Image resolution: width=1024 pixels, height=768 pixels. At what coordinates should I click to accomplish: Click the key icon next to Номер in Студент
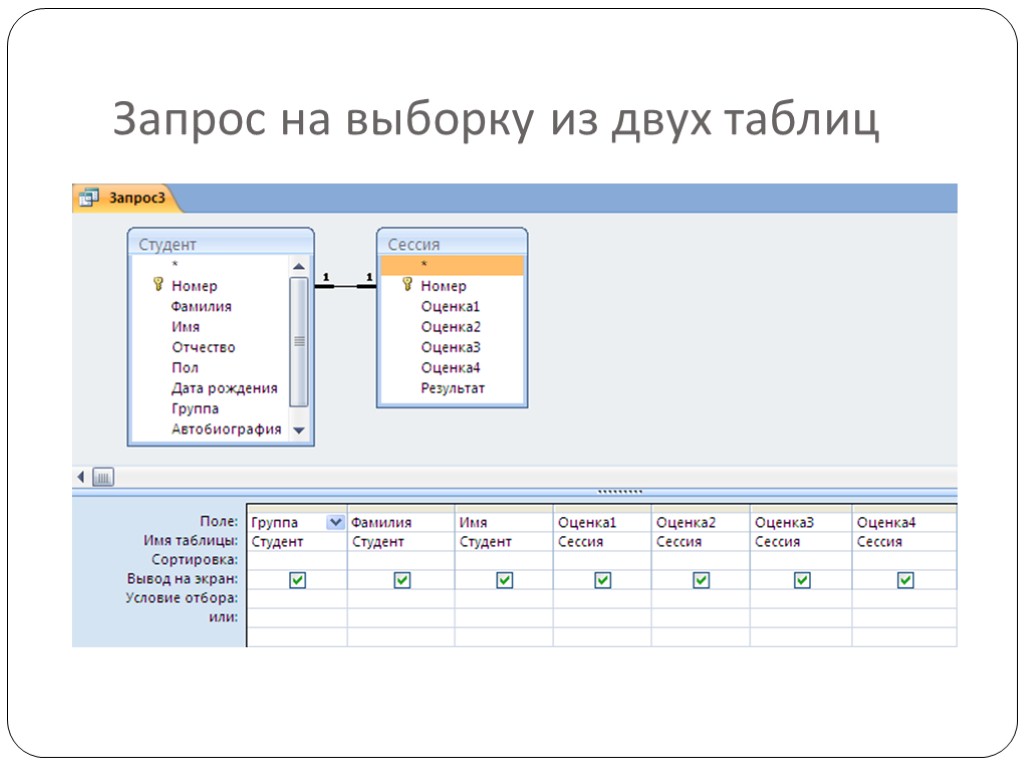(158, 285)
